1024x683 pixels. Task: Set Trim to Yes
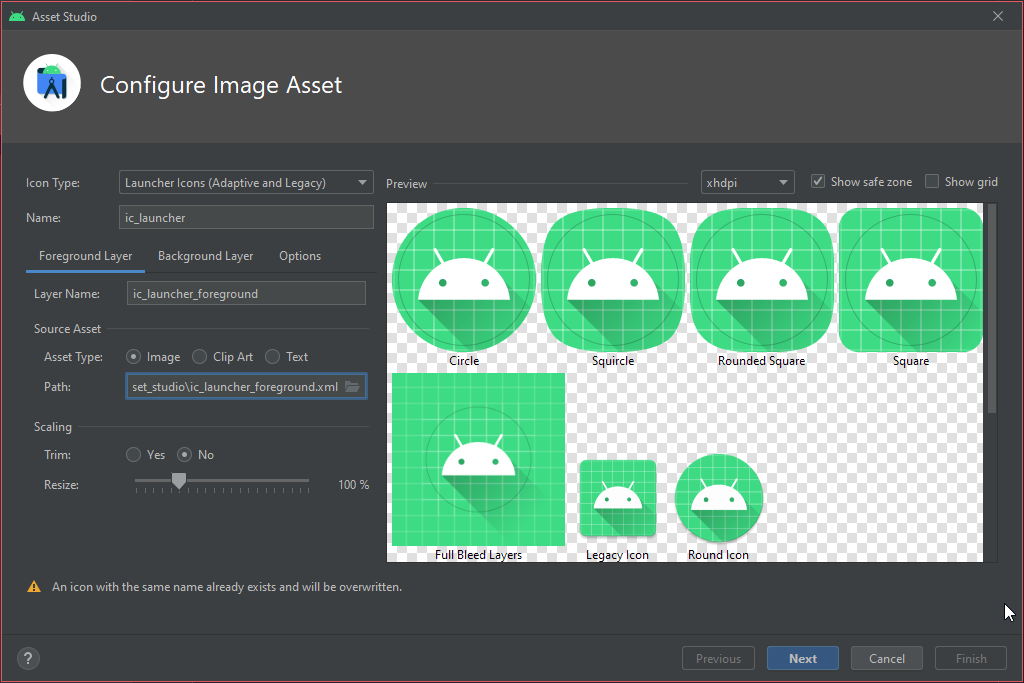[133, 454]
